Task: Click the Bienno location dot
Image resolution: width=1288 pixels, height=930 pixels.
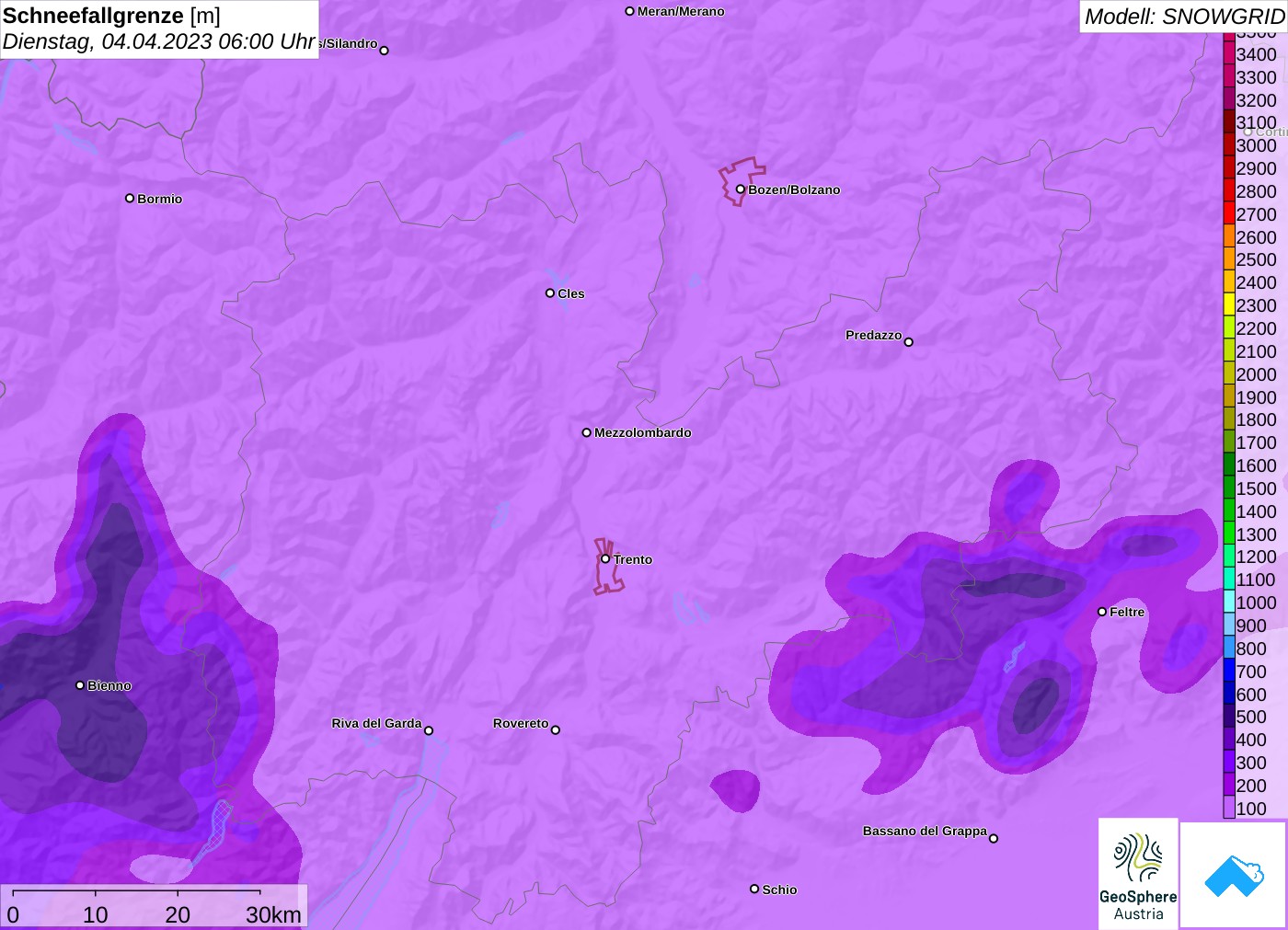Action: (x=80, y=685)
